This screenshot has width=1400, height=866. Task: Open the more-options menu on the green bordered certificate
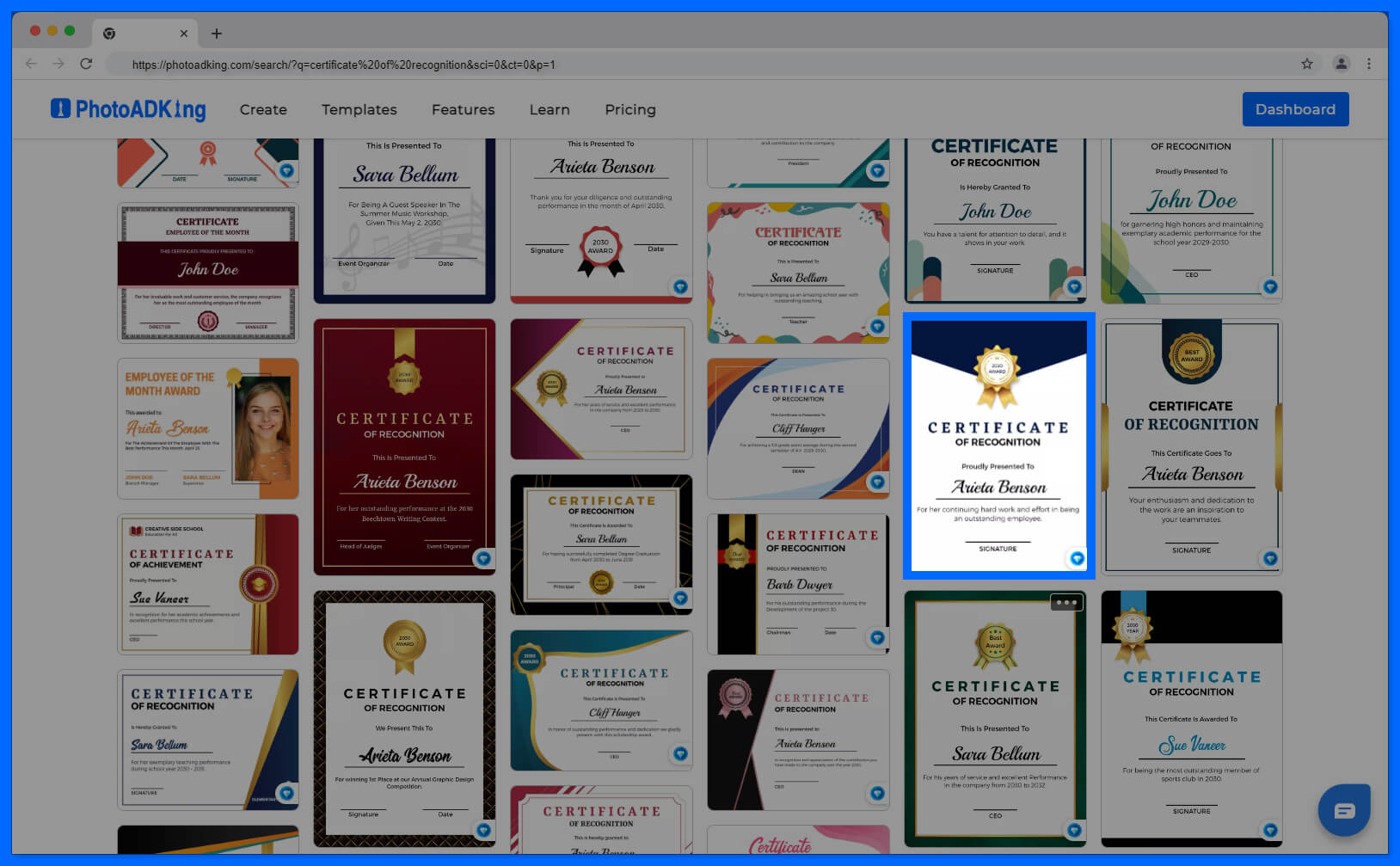[x=1066, y=602]
